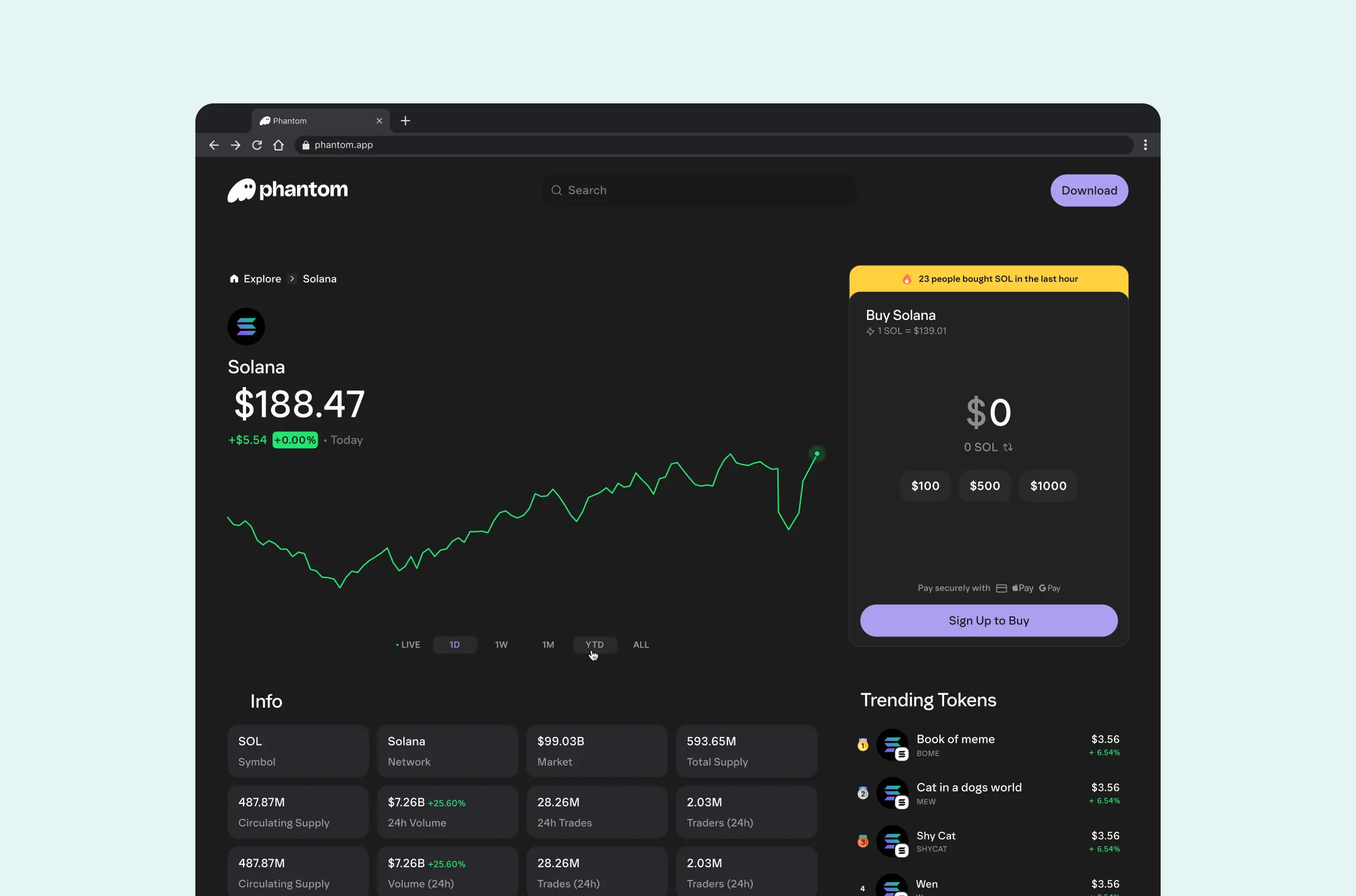Click the $99.03B Market card
Image resolution: width=1356 pixels, height=896 pixels.
point(597,751)
